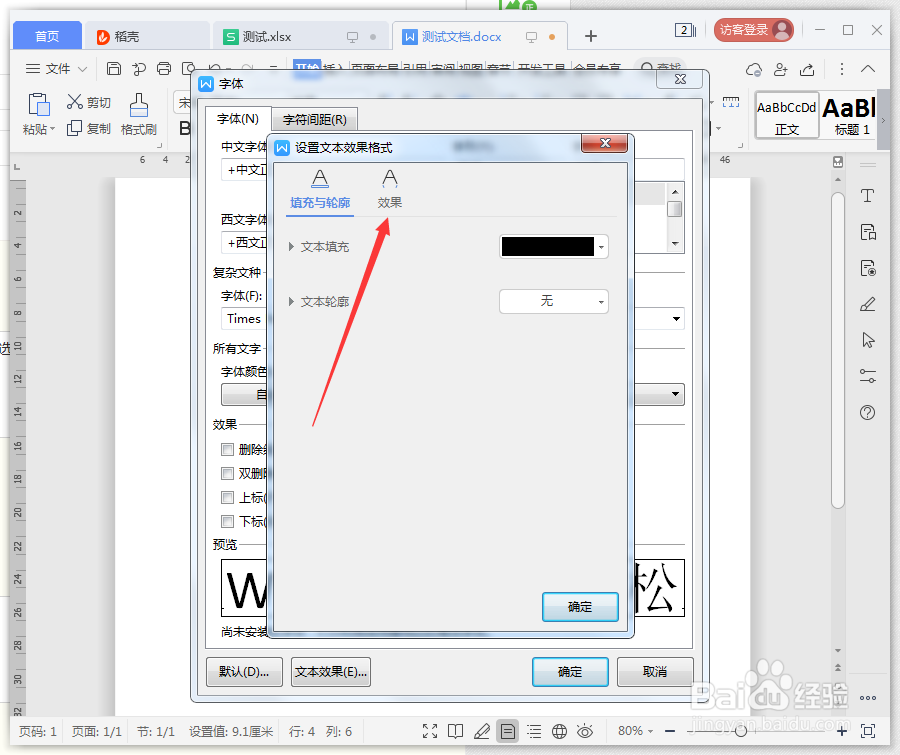Open the black text fill color swatch

[547, 247]
